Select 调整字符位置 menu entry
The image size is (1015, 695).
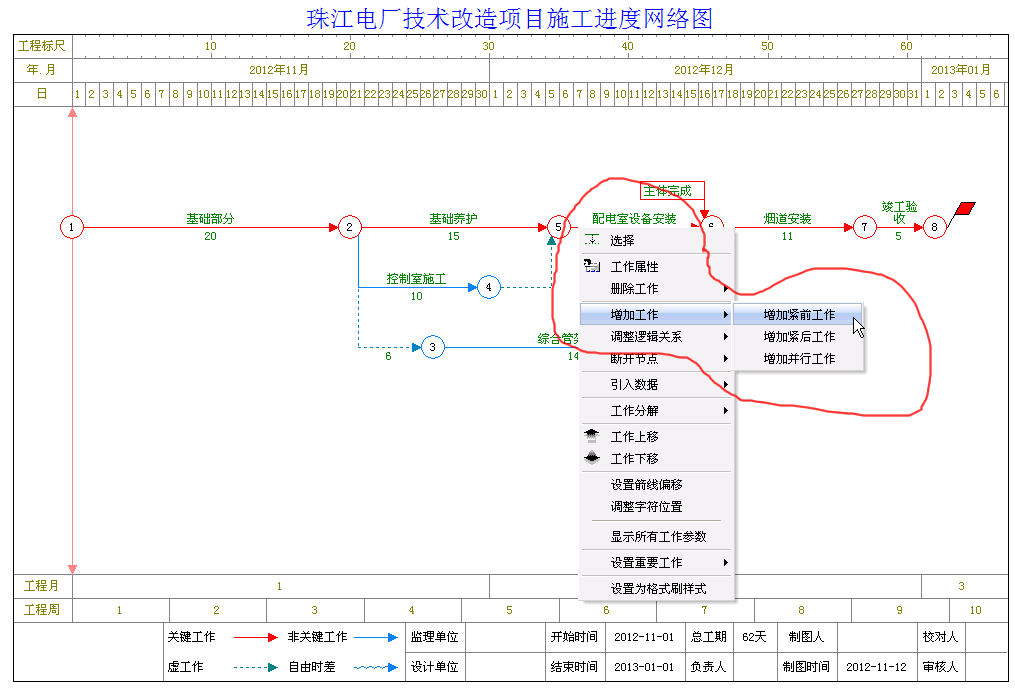656,506
